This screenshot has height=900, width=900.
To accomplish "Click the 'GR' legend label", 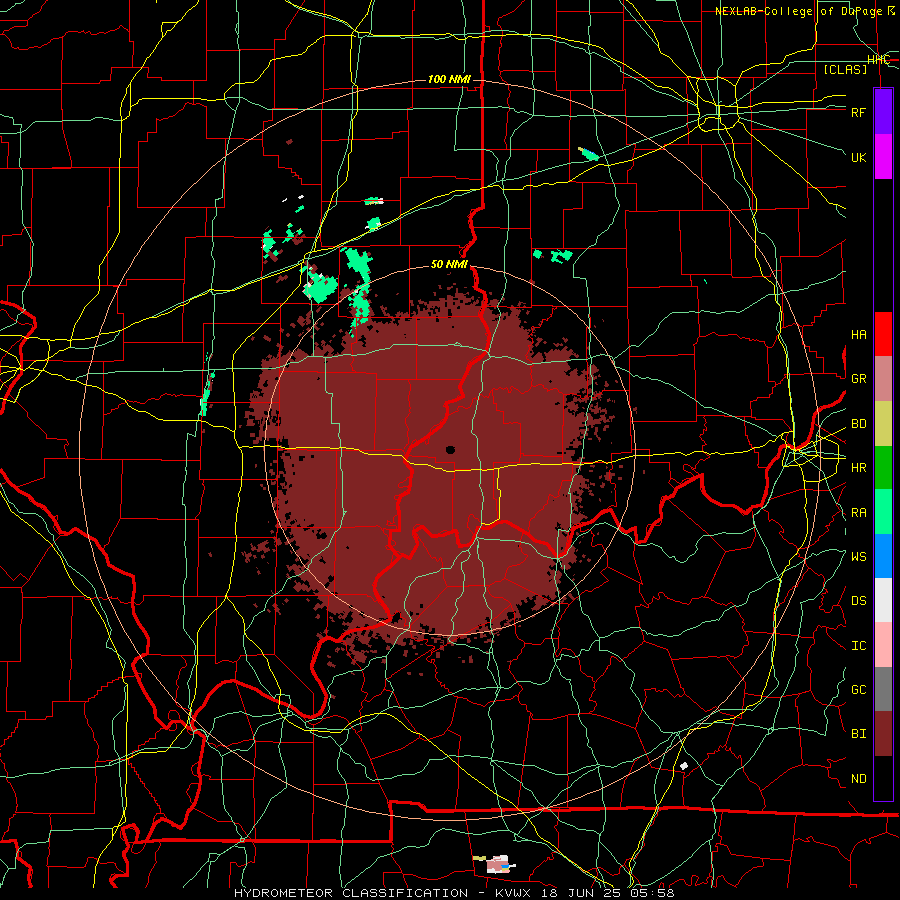I will 858,379.
